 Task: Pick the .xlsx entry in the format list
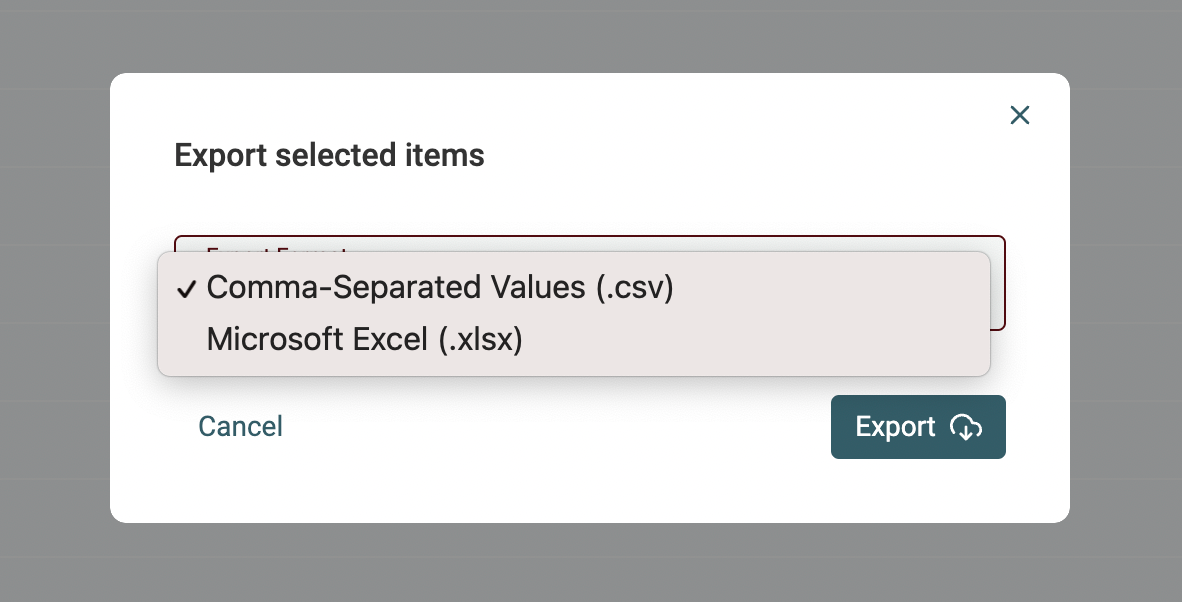pyautogui.click(x=480, y=340)
